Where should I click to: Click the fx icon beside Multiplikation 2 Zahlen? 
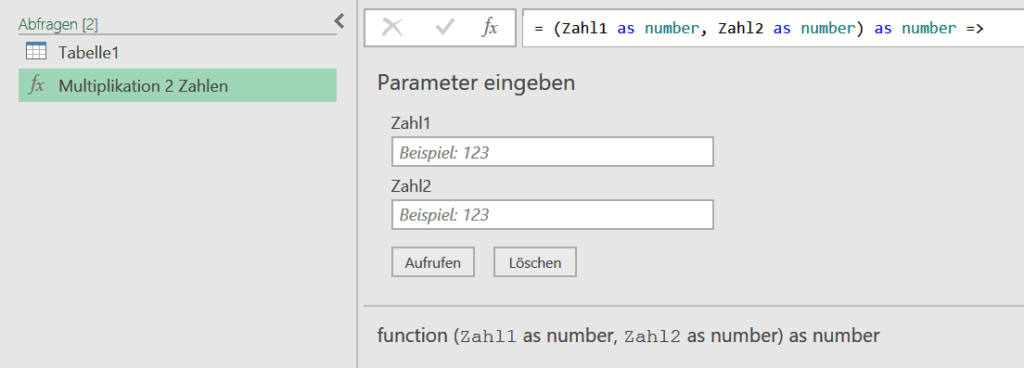coord(37,85)
